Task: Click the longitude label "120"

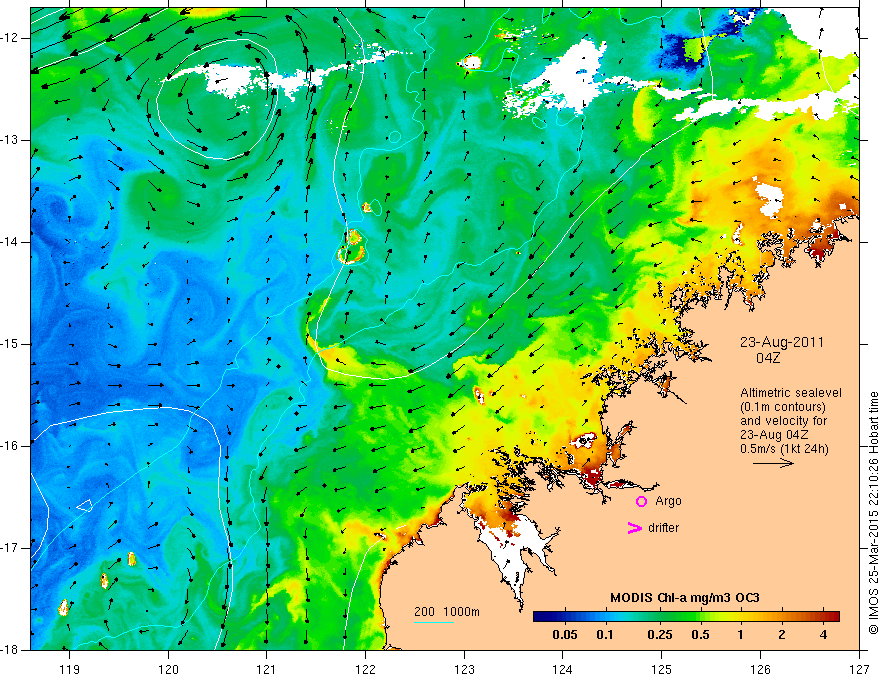Action: coord(168,669)
